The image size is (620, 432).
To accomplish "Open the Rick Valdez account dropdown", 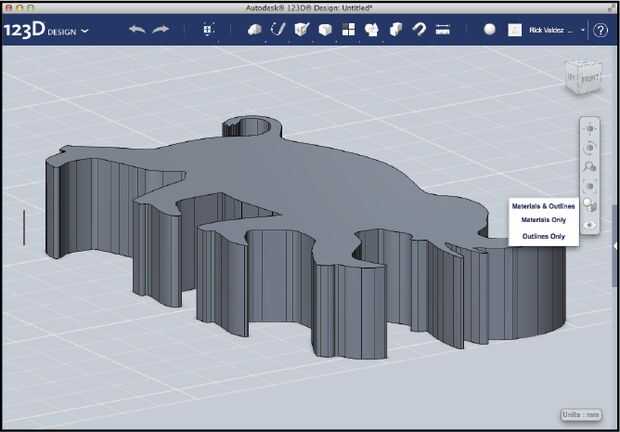I will click(x=557, y=30).
